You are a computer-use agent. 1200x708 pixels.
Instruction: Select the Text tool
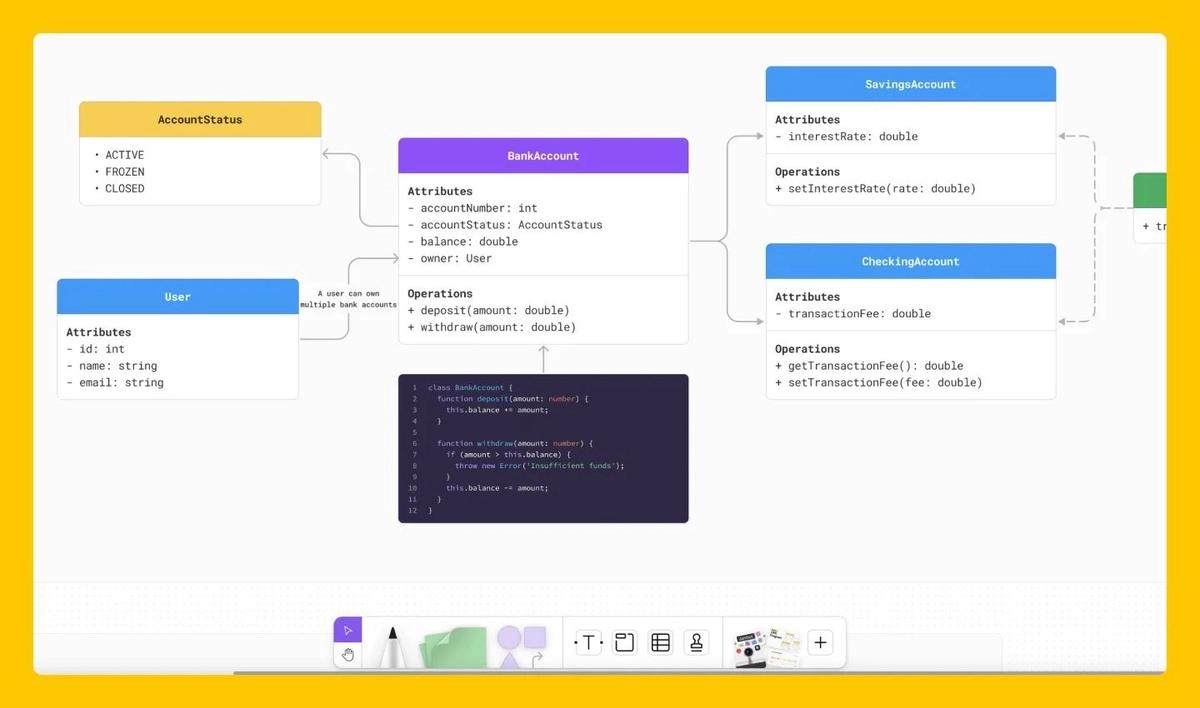pos(588,641)
